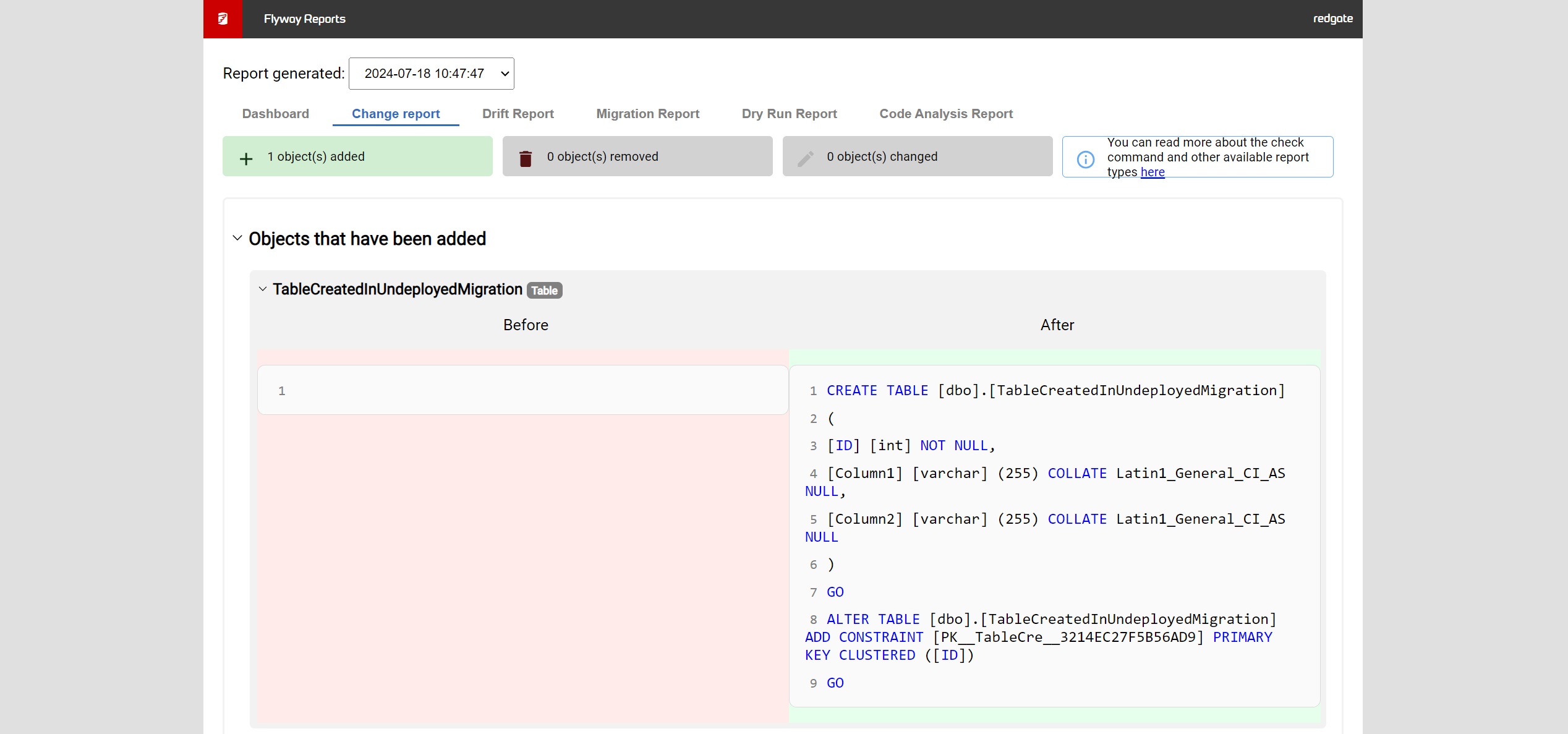Click the '1 object(s) added' summary box

(357, 156)
